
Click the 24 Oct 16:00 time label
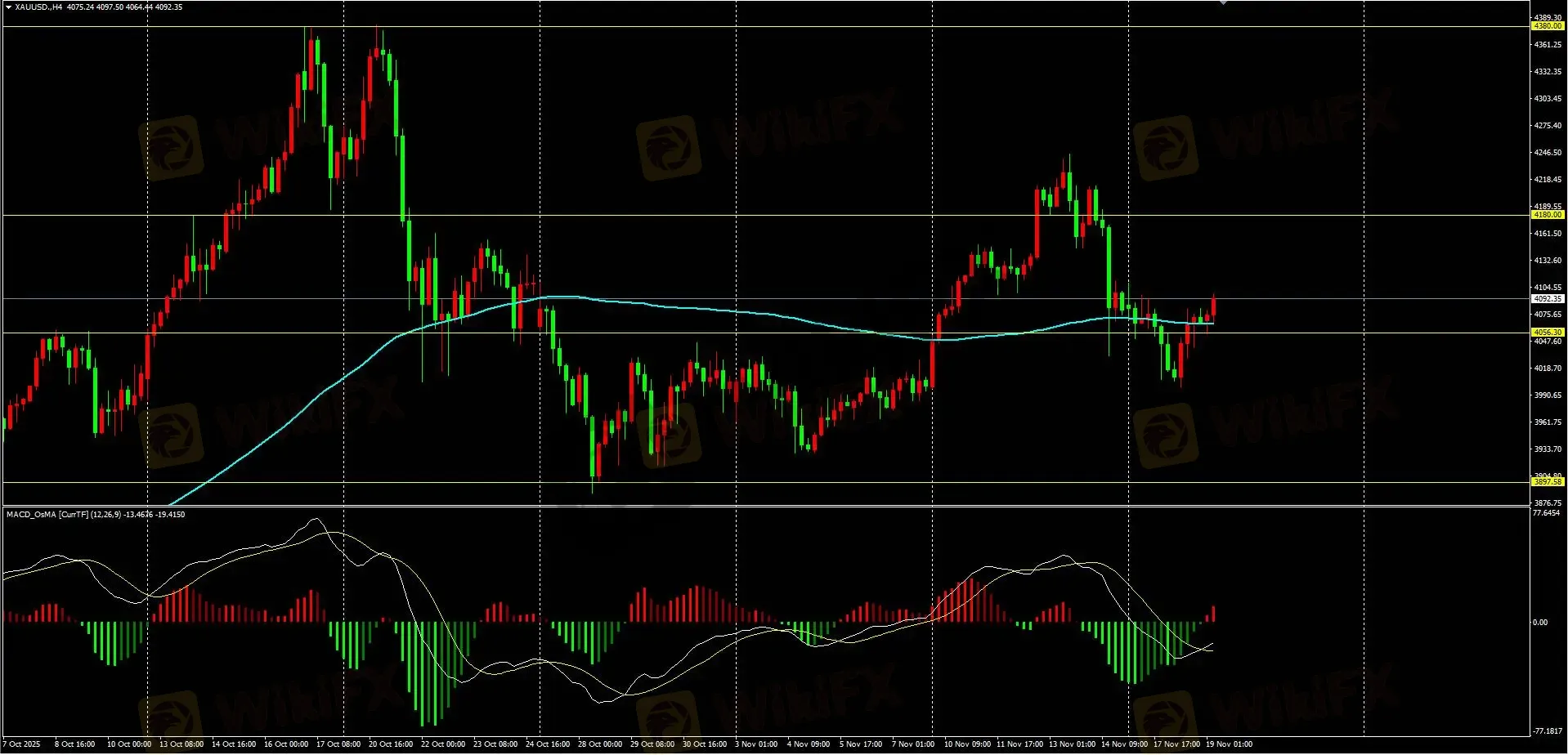click(548, 744)
